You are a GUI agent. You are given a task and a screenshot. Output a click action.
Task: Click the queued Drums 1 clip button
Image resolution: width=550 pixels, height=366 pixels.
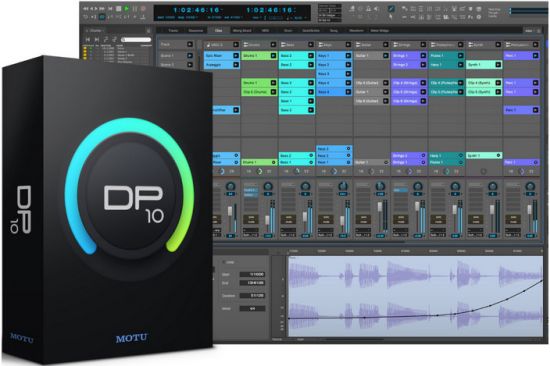pyautogui.click(x=274, y=162)
